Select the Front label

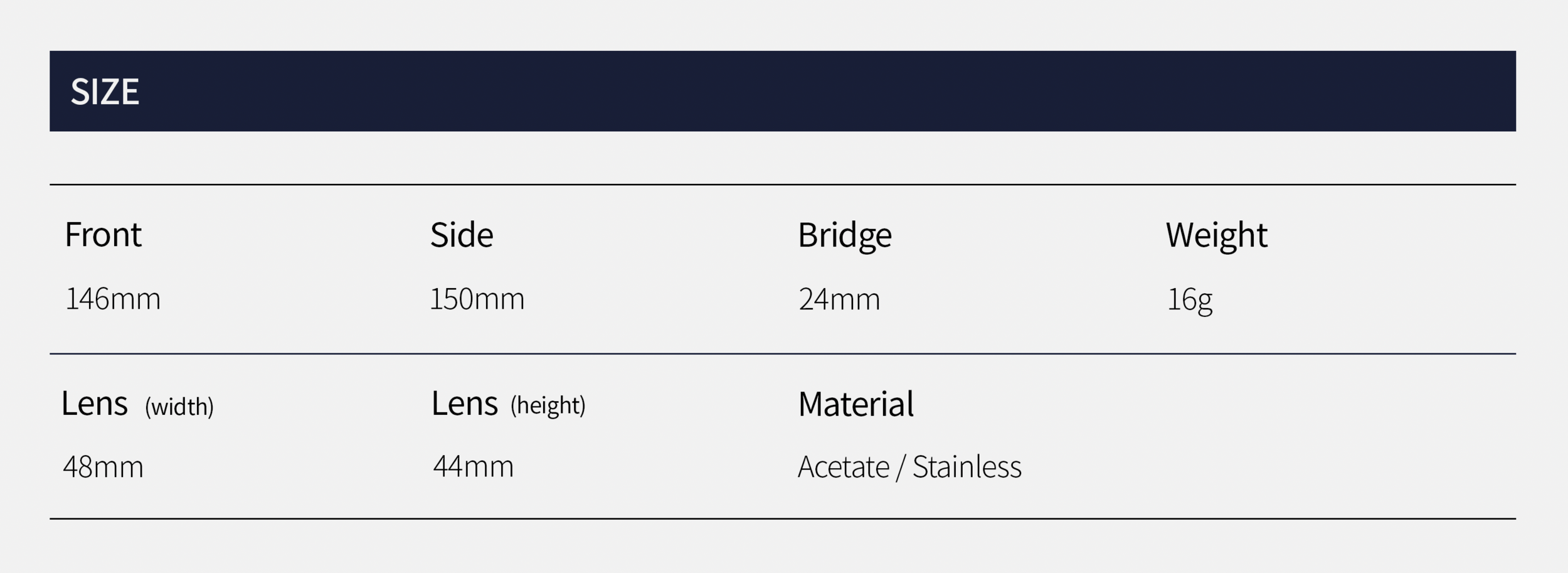(x=103, y=235)
